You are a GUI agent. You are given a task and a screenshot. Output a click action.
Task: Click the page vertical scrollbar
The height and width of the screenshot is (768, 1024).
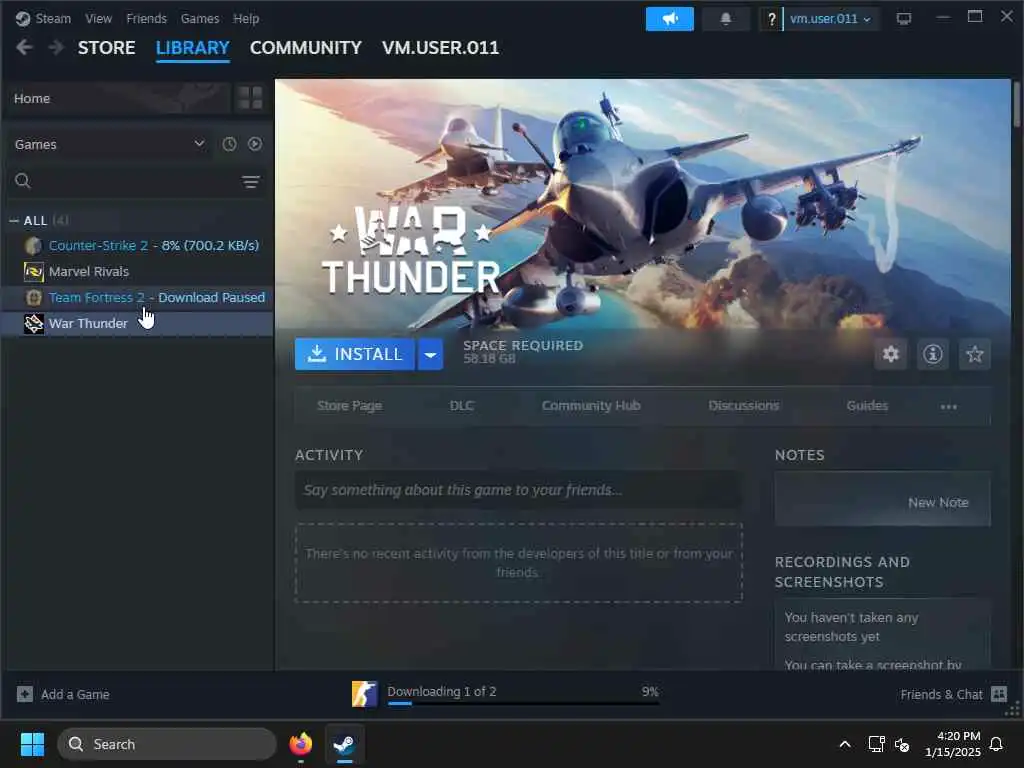[x=1016, y=104]
